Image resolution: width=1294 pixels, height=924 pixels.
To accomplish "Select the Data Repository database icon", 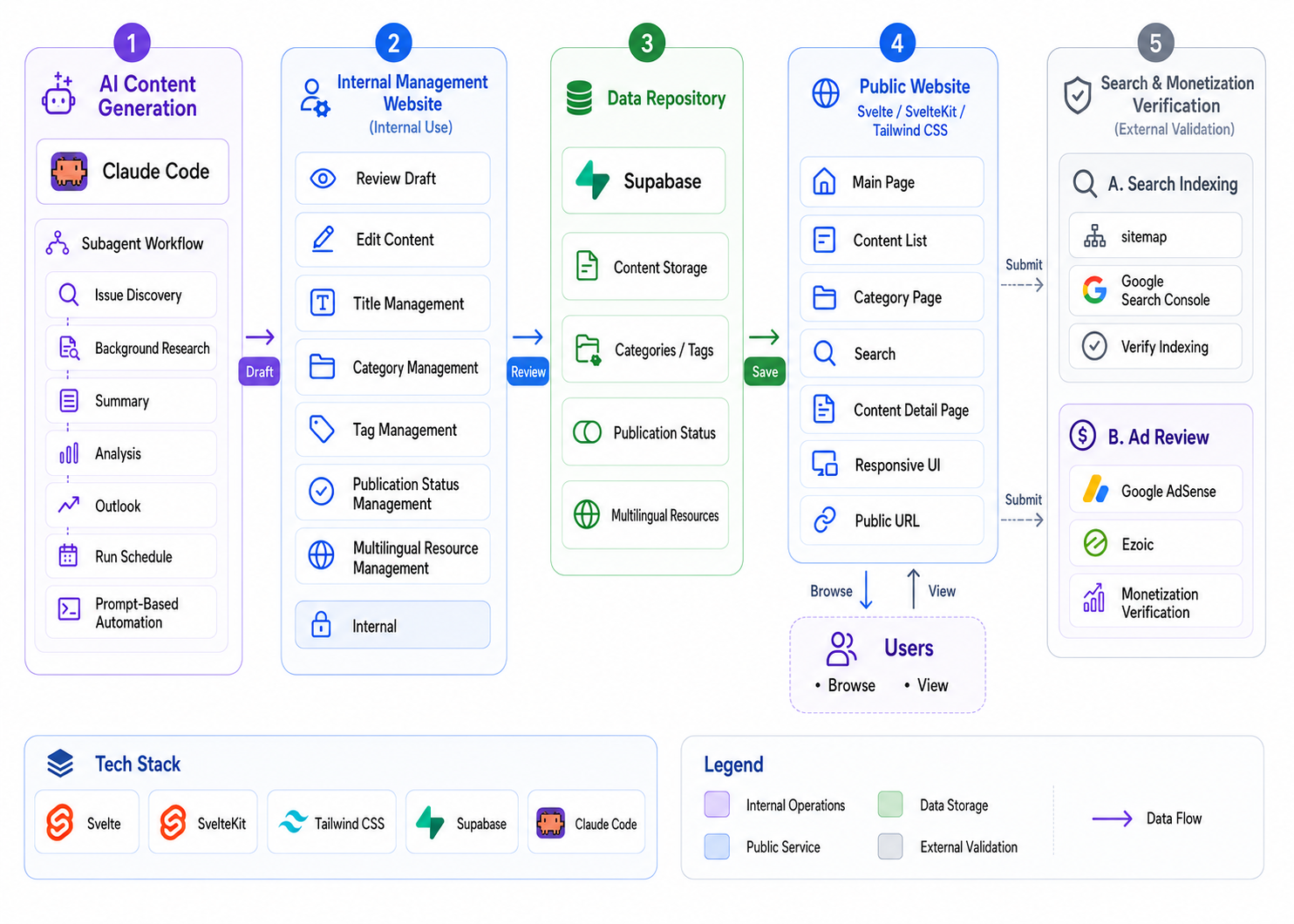I will [x=579, y=99].
